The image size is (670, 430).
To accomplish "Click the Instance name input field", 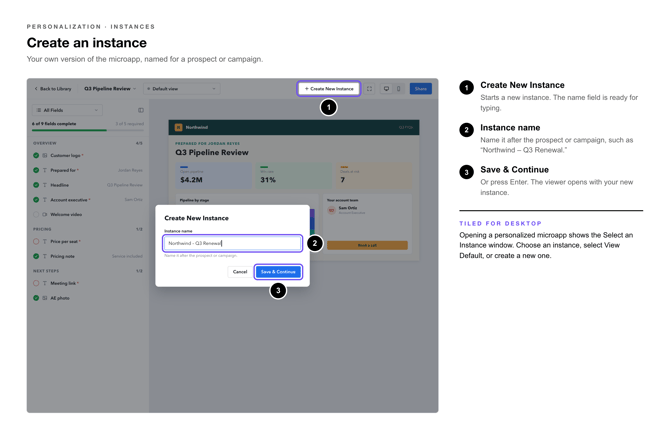I will coord(232,243).
